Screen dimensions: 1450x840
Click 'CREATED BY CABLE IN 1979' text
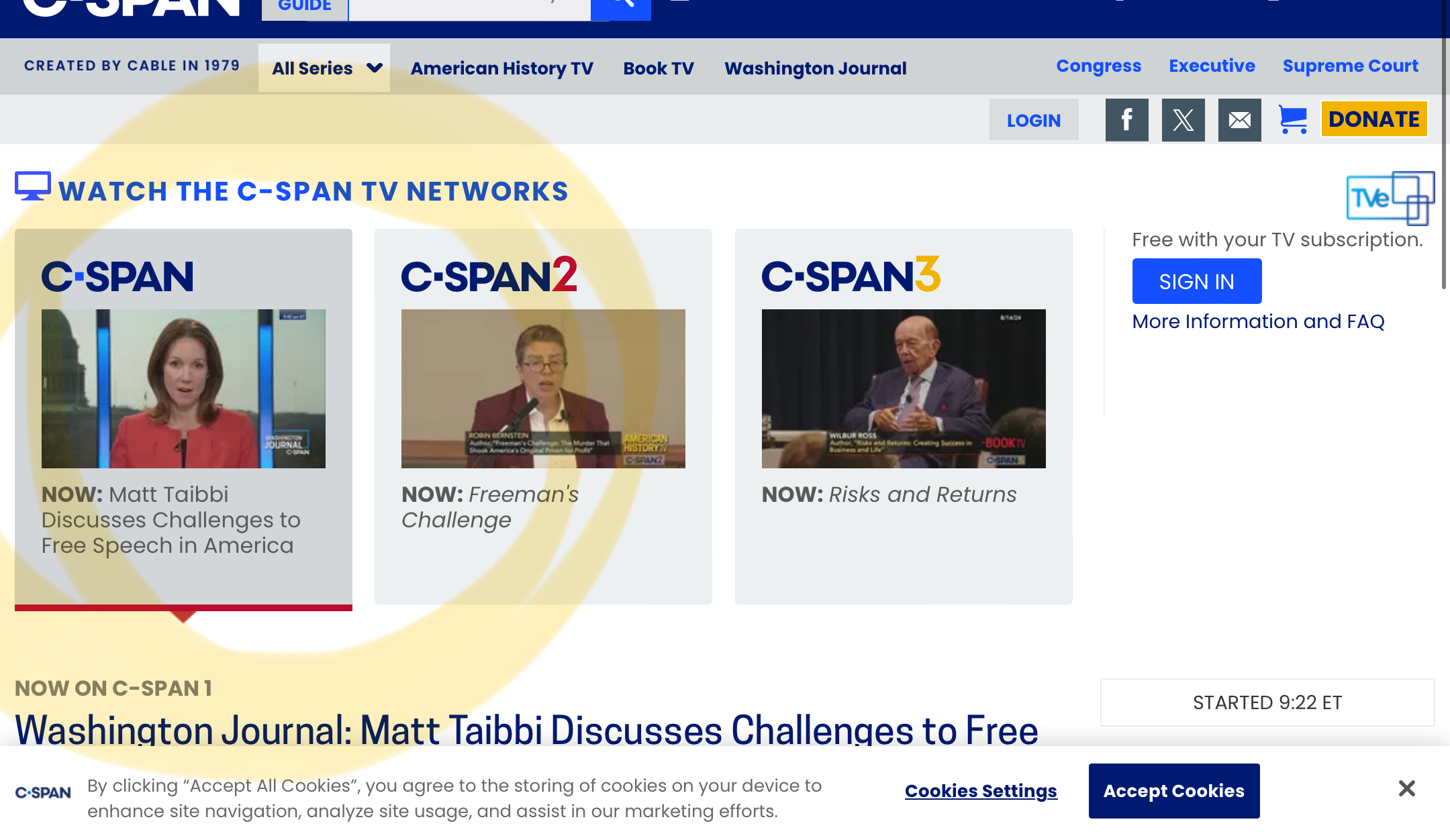pyautogui.click(x=132, y=66)
